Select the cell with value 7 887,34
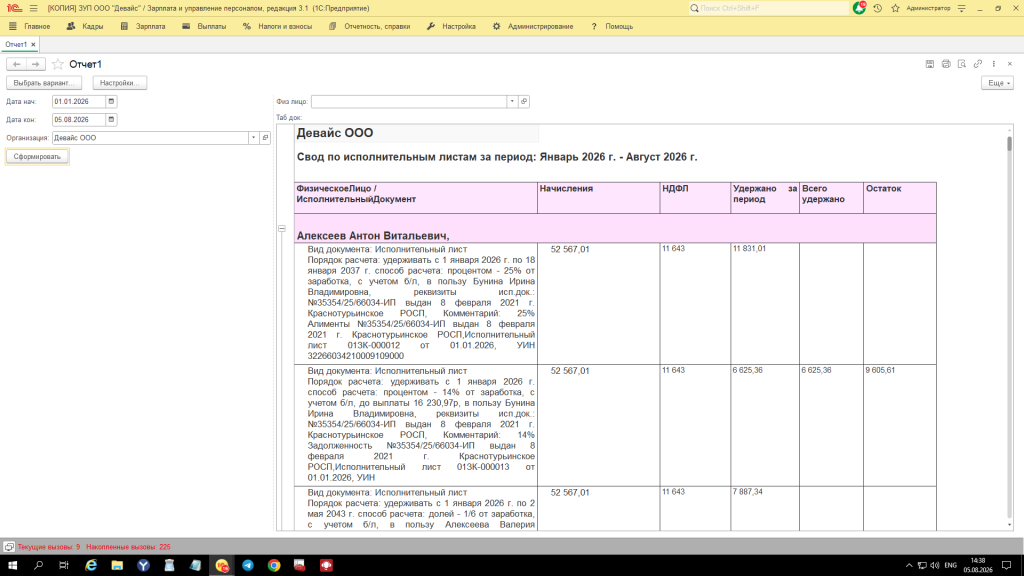 [x=765, y=509]
